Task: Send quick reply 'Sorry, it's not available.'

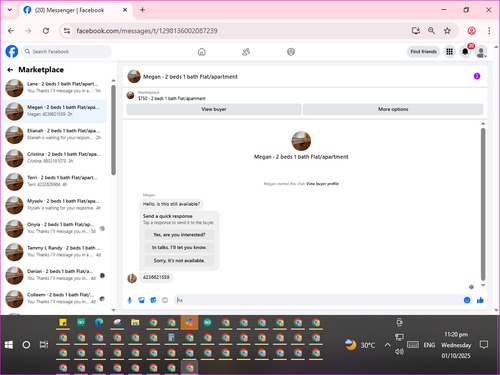Action: (179, 260)
